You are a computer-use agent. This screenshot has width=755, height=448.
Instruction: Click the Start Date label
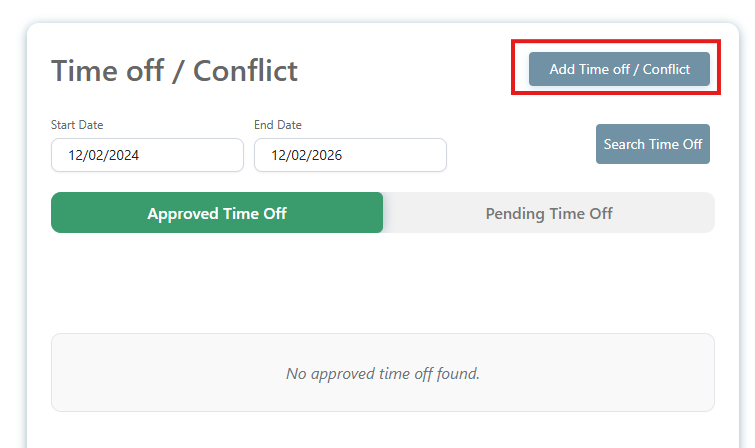click(x=77, y=125)
